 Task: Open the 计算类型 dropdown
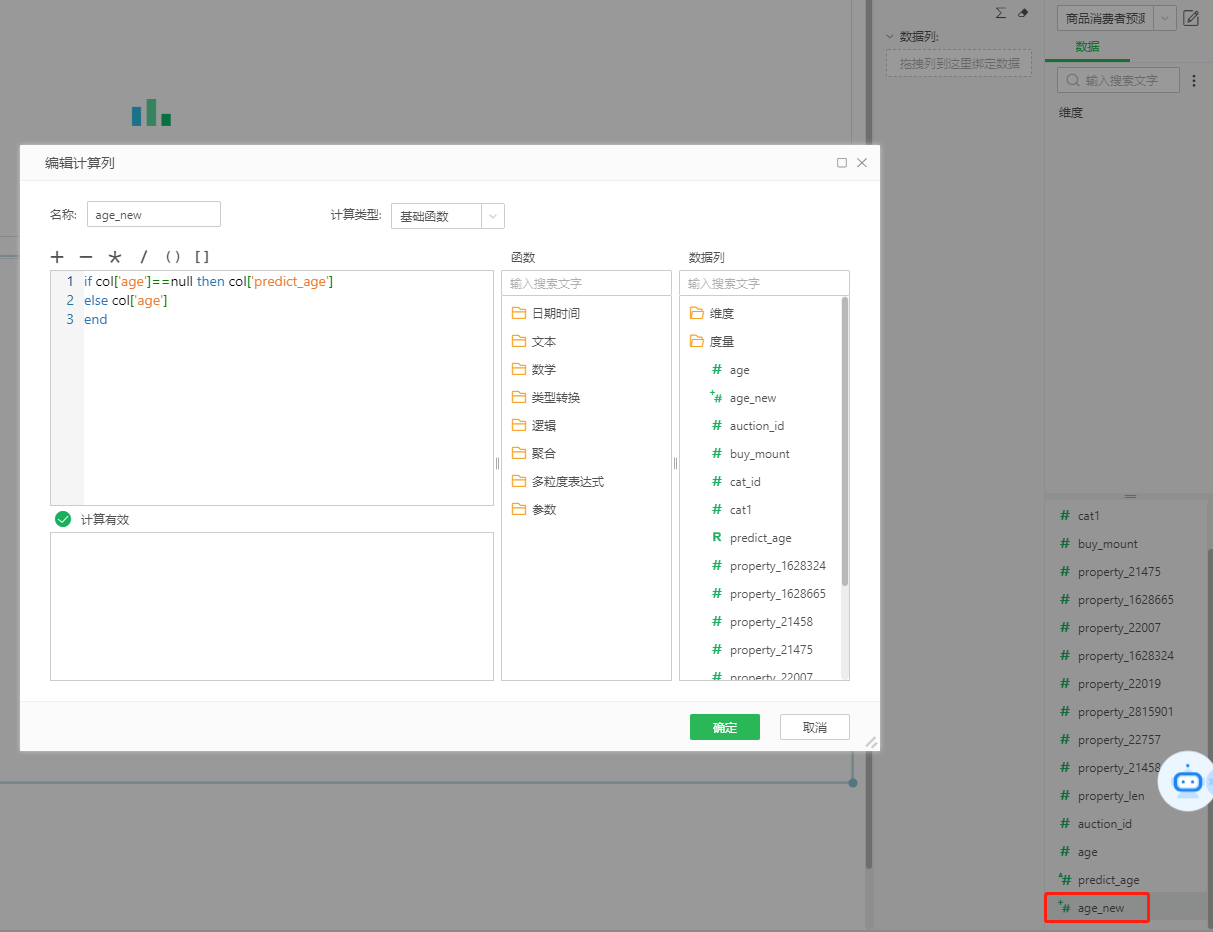tap(447, 216)
